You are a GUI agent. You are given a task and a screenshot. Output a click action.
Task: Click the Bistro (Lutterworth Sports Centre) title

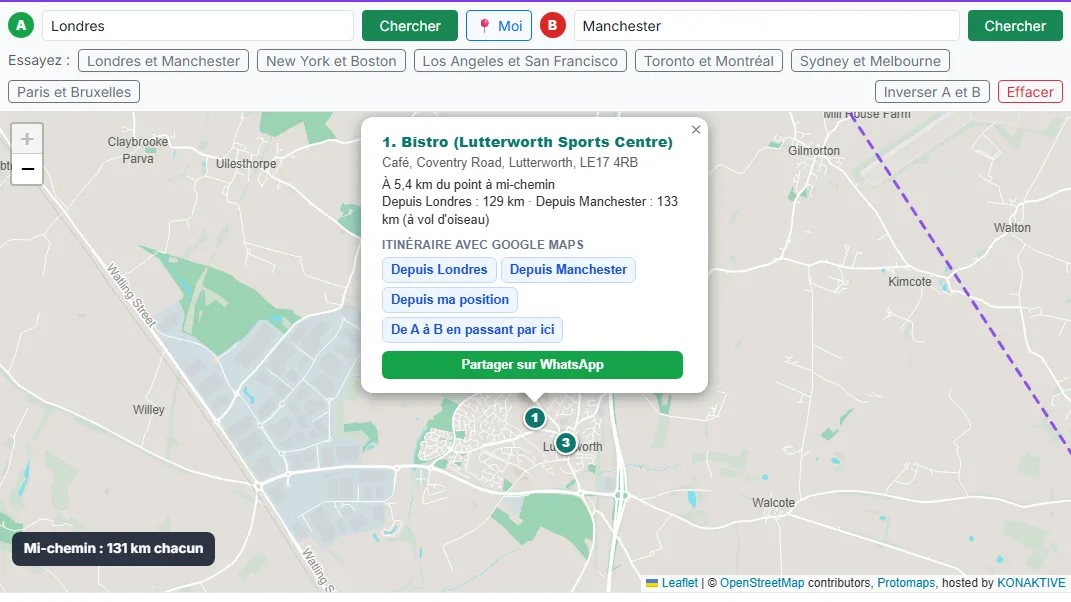click(x=527, y=142)
